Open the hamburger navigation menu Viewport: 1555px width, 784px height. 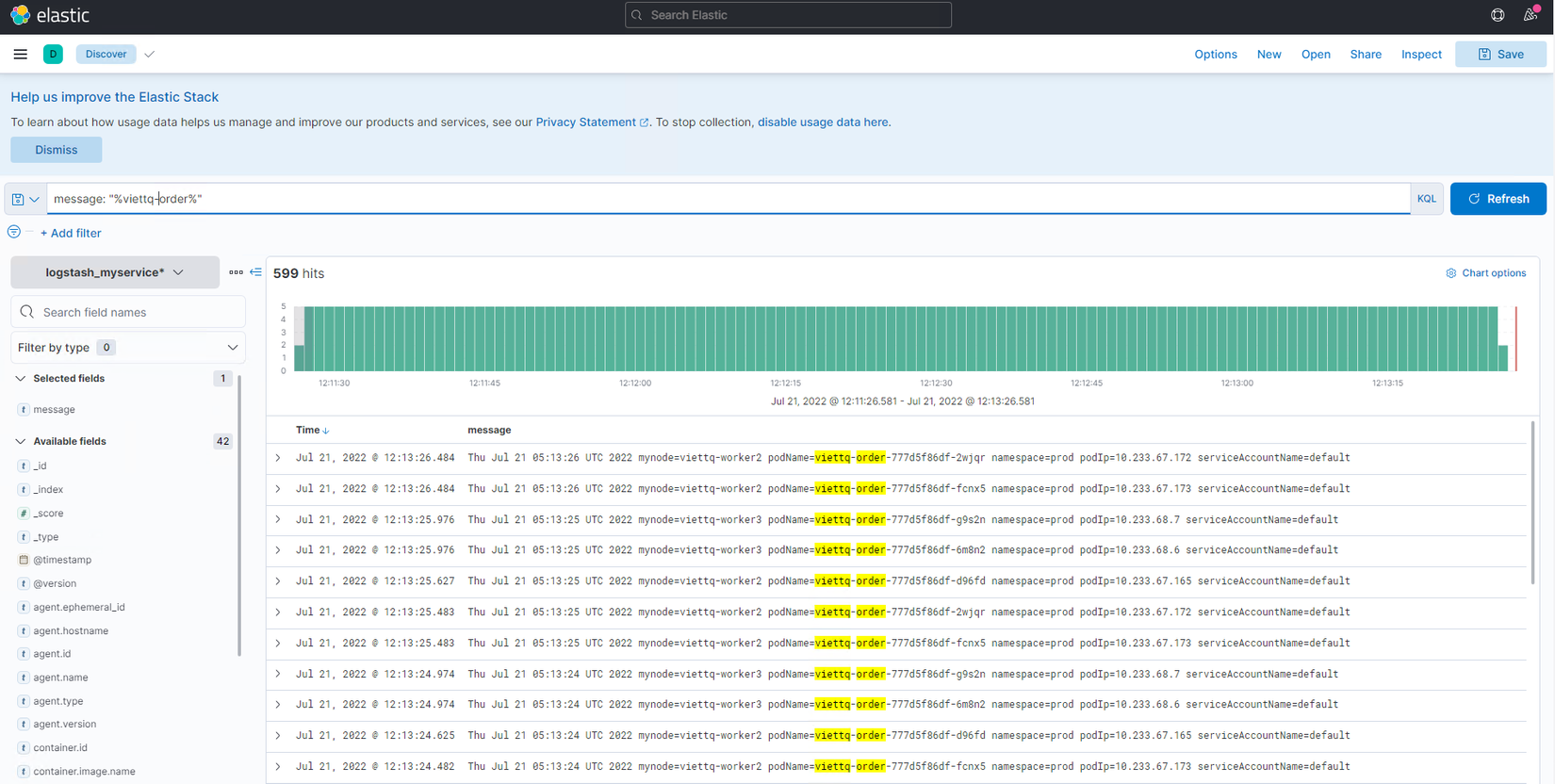(x=20, y=55)
